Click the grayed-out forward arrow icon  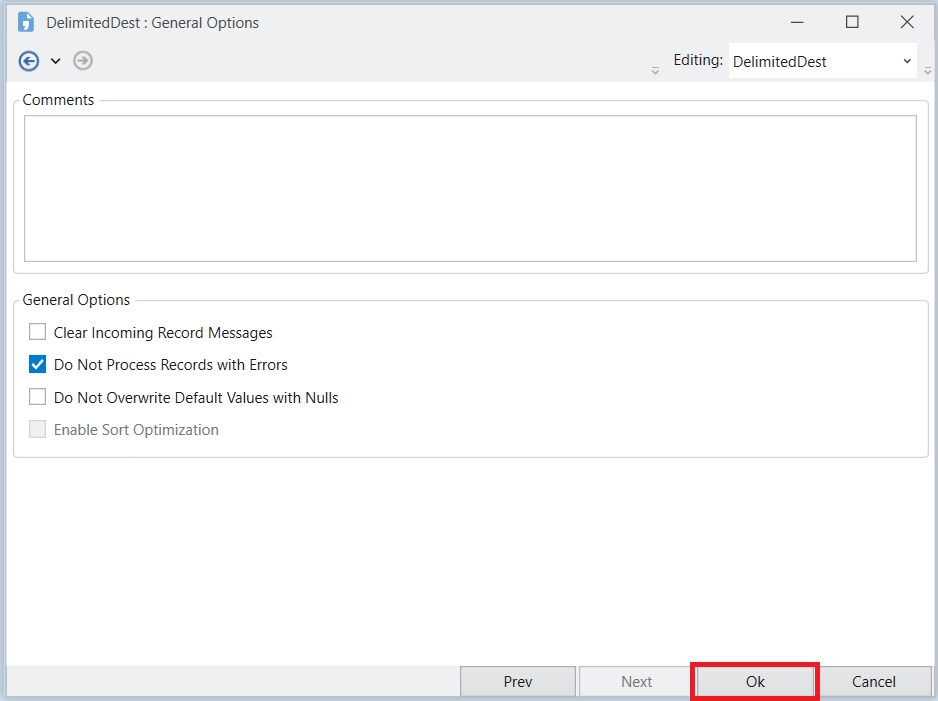pyautogui.click(x=83, y=61)
